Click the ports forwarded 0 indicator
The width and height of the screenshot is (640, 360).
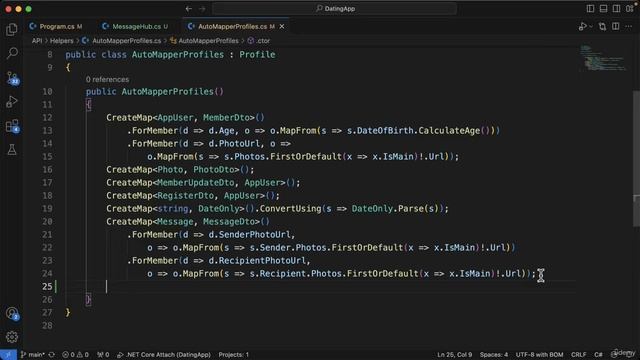click(103, 355)
